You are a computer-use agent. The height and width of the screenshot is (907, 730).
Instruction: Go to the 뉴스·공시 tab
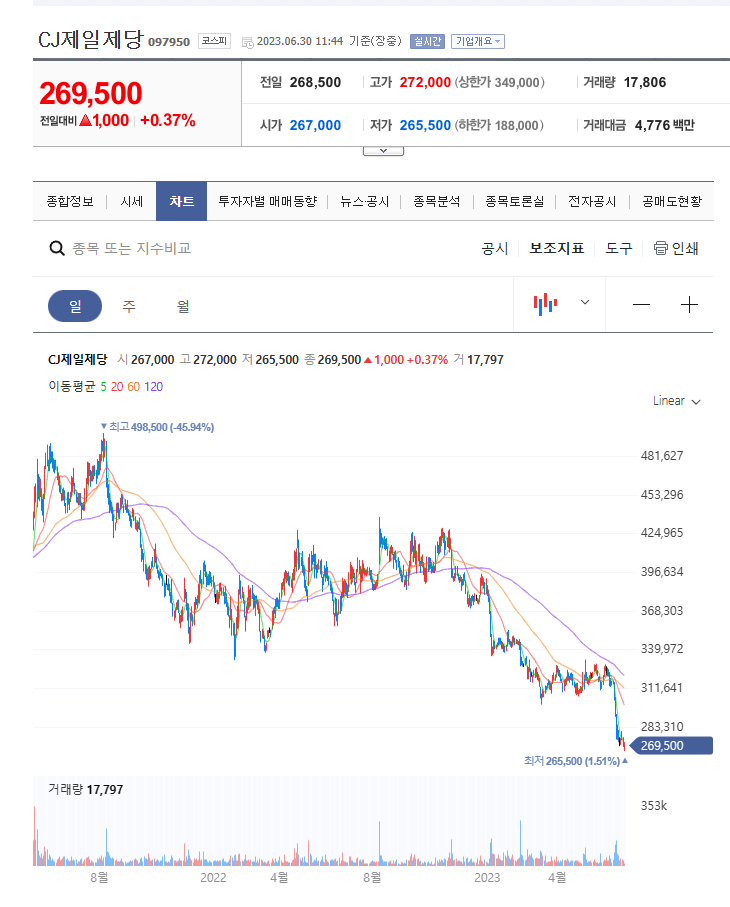point(364,201)
